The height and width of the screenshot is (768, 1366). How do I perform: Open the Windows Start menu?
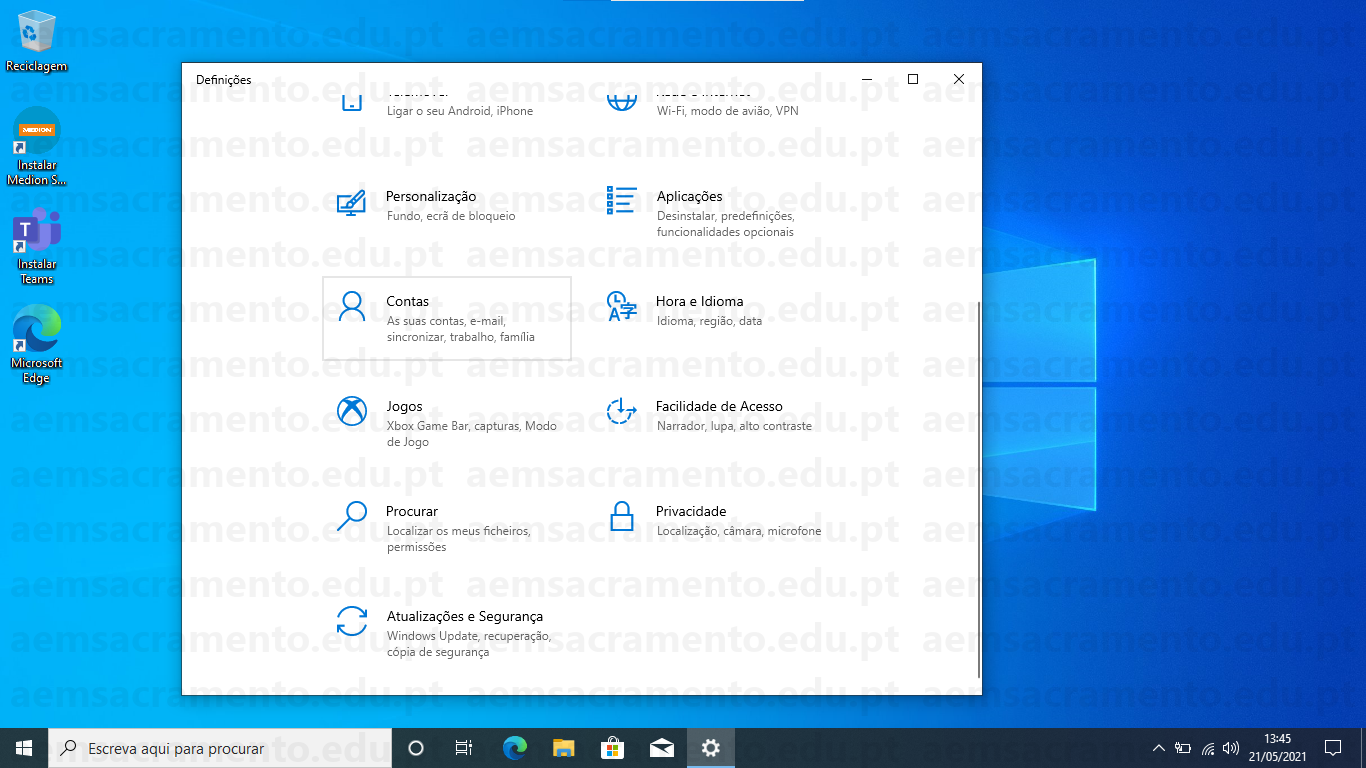click(24, 748)
